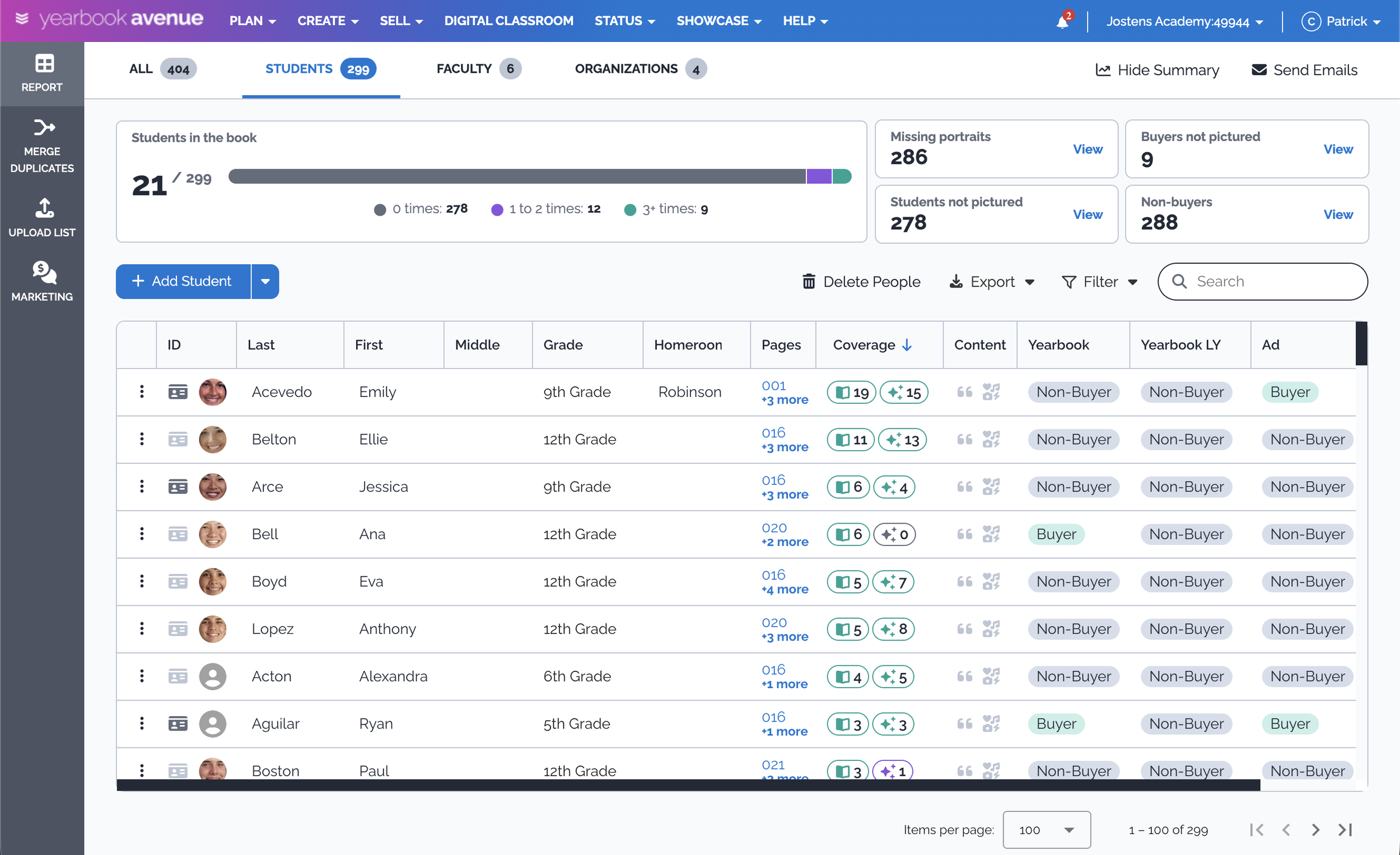The height and width of the screenshot is (855, 1400).
Task: Open the Filter dropdown
Action: coord(1099,282)
